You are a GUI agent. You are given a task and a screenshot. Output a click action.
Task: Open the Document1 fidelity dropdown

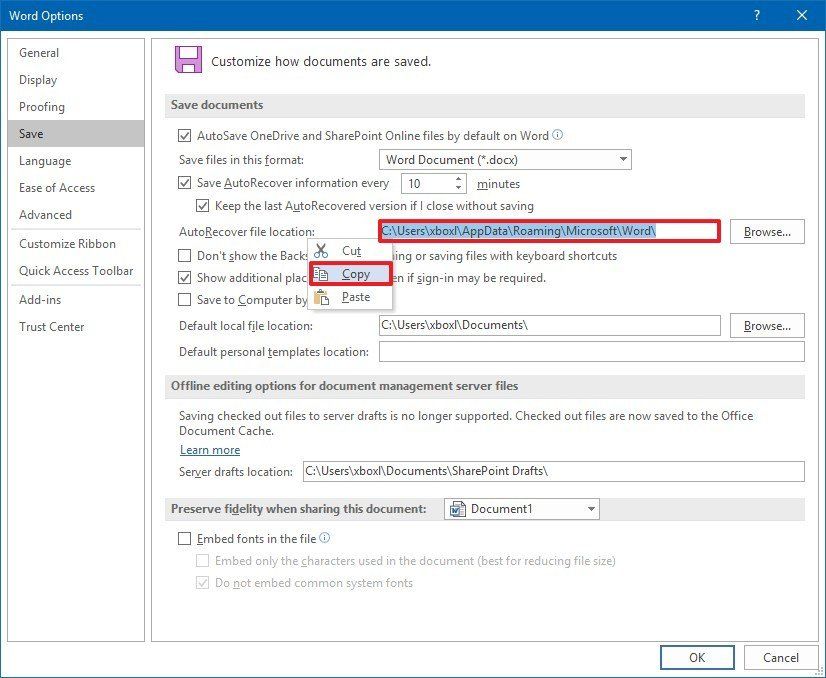[590, 509]
